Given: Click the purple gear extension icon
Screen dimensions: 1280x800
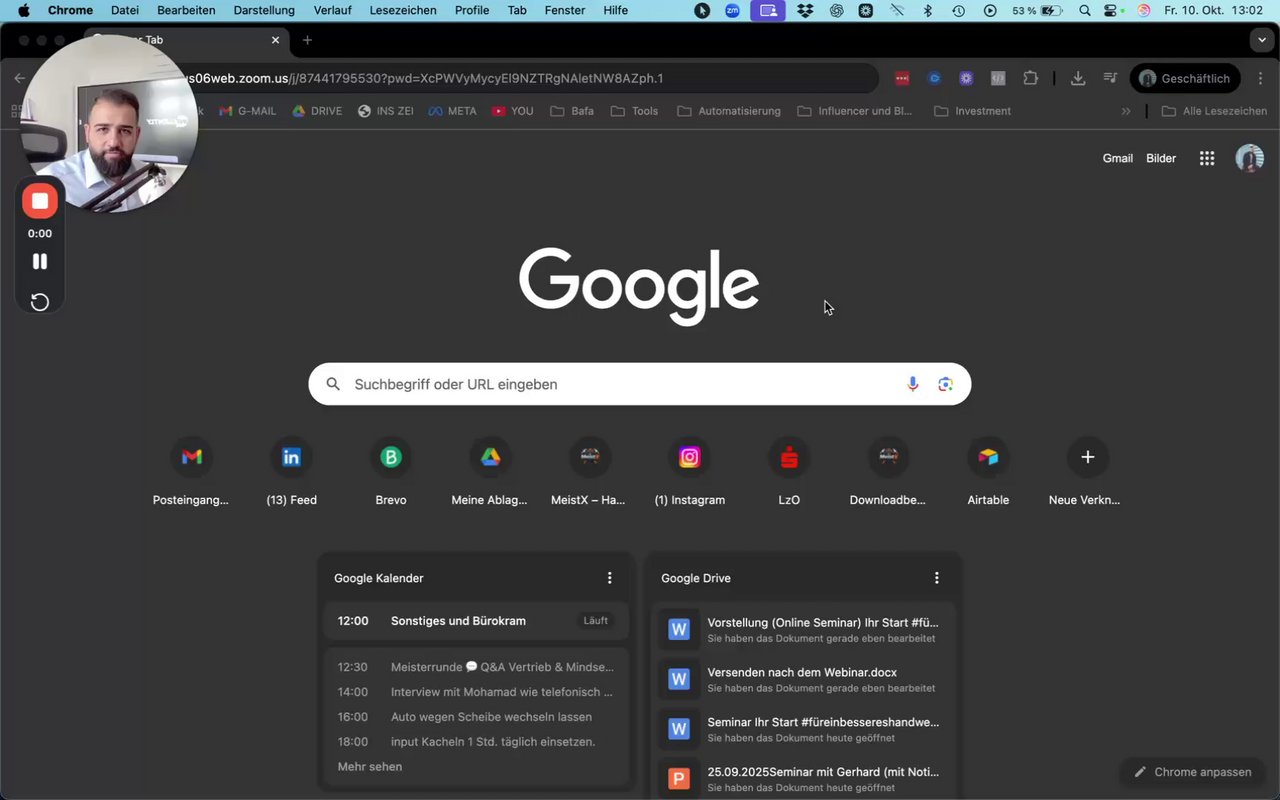Looking at the screenshot, I should click(966, 78).
